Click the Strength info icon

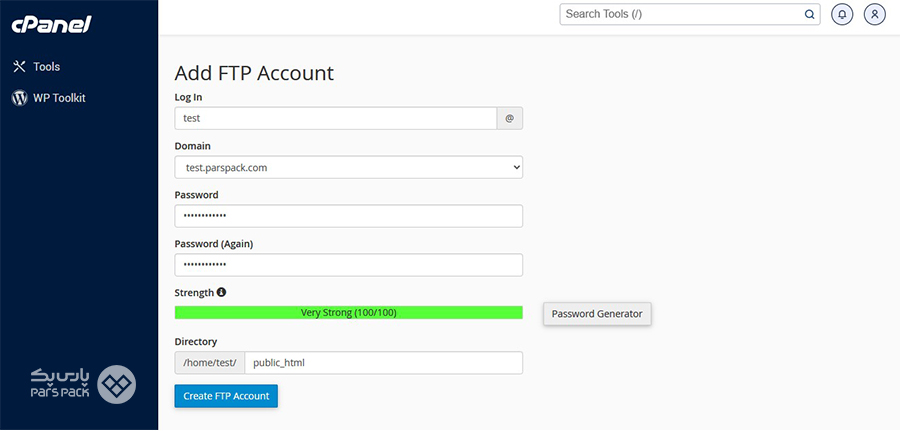coord(222,292)
